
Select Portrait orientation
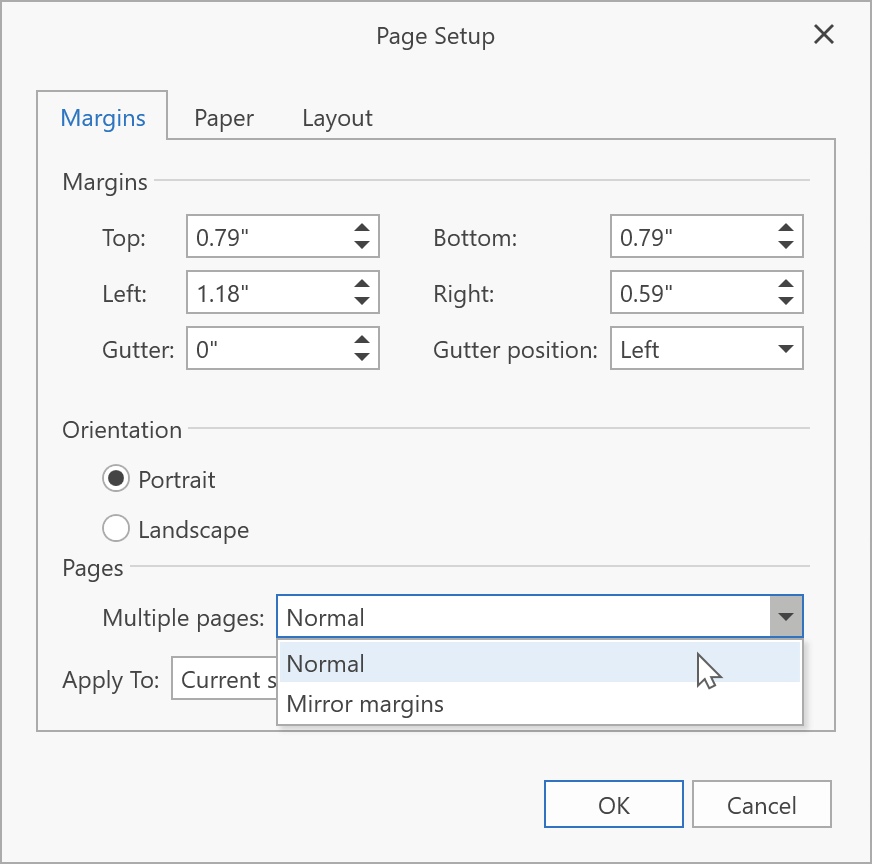(116, 479)
